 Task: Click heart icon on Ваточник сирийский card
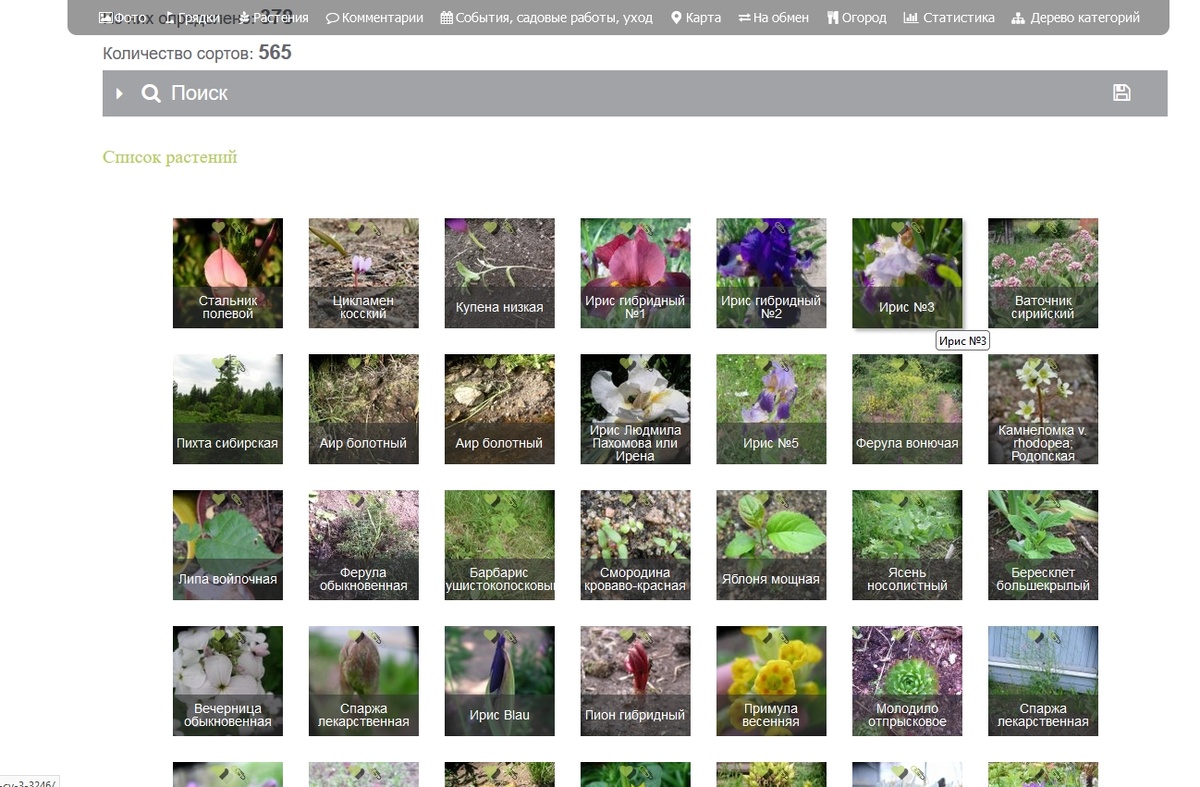1034,227
